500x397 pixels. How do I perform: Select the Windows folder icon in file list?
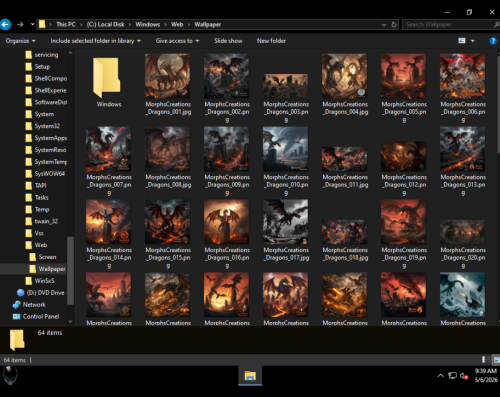(107, 78)
